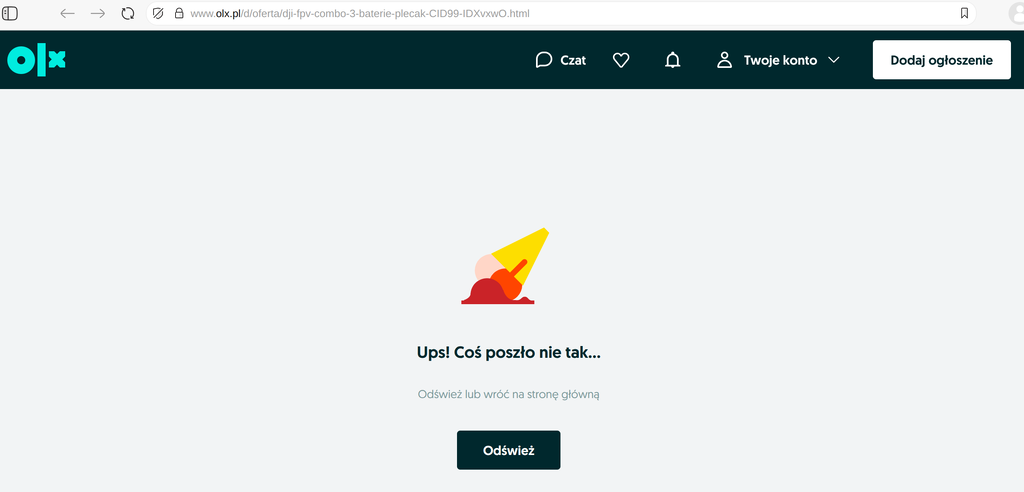The height and width of the screenshot is (492, 1024).
Task: Click the user silhouette account icon
Action: 725,60
